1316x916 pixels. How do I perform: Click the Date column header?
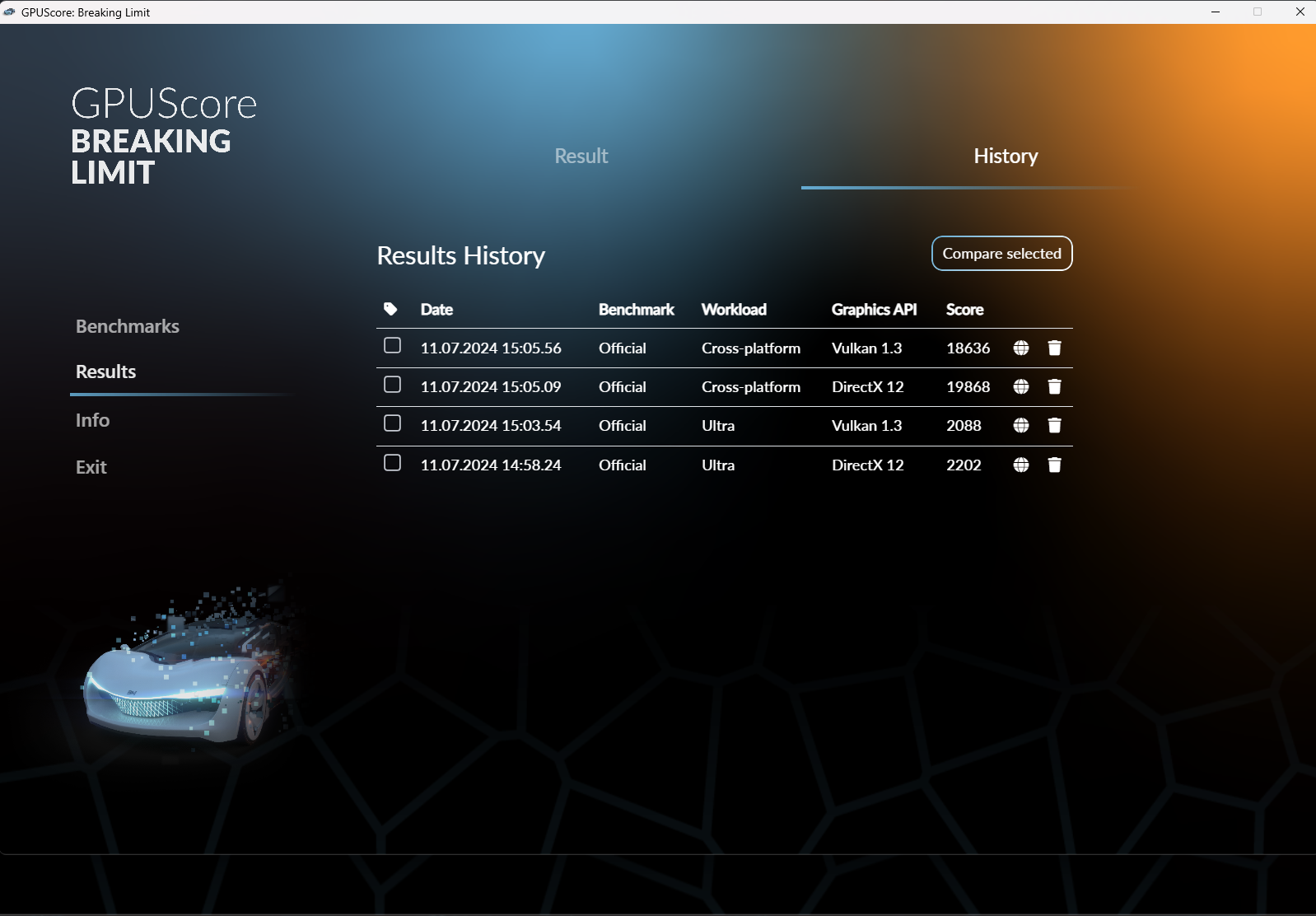(436, 309)
